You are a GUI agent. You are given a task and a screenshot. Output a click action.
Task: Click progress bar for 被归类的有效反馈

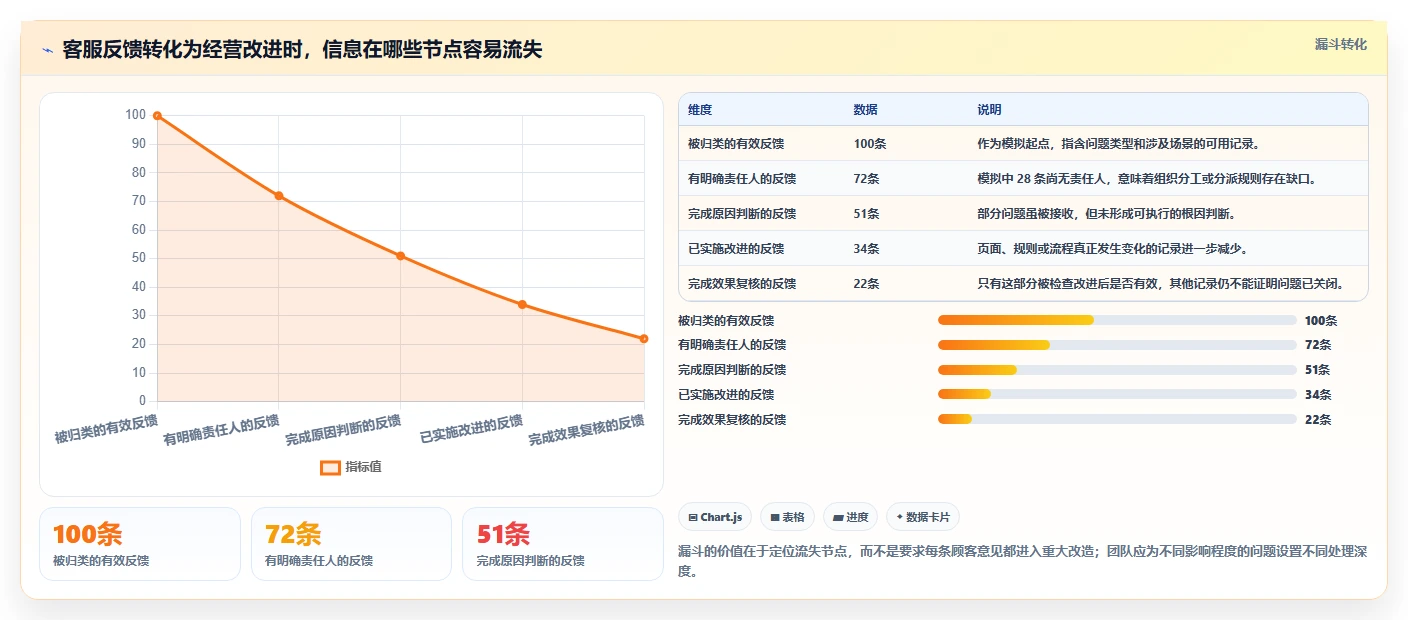point(1117,320)
